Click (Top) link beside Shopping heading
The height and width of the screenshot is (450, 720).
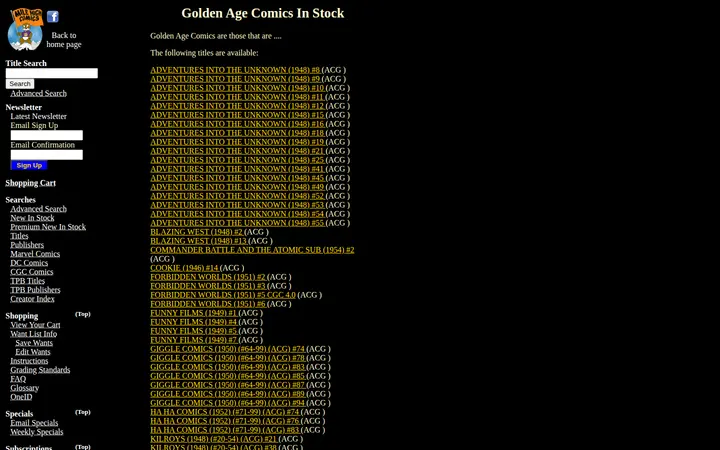pyautogui.click(x=83, y=314)
